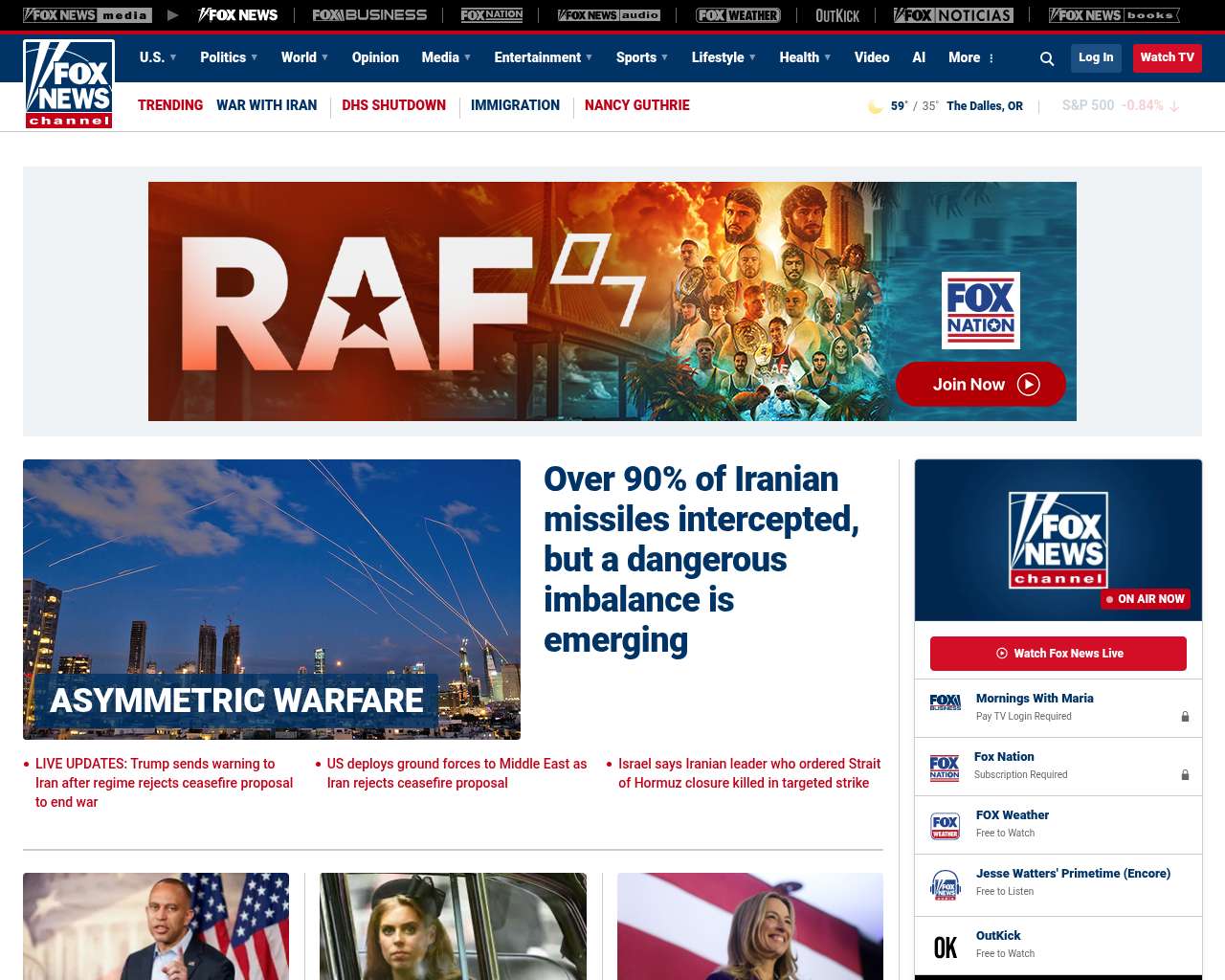Click Join Now on Fox Nation ad
The image size is (1225, 980).
pos(981,384)
